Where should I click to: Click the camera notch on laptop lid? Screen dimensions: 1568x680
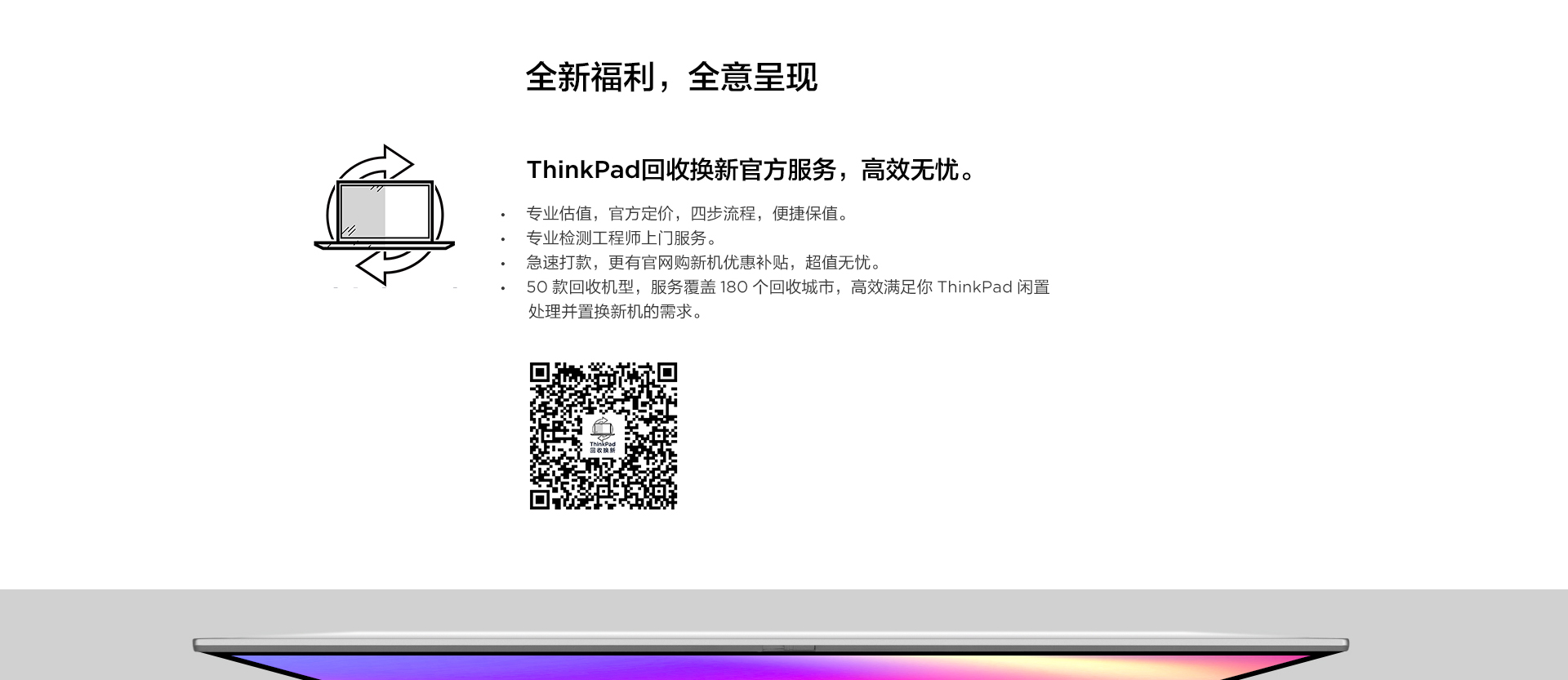pos(787,649)
